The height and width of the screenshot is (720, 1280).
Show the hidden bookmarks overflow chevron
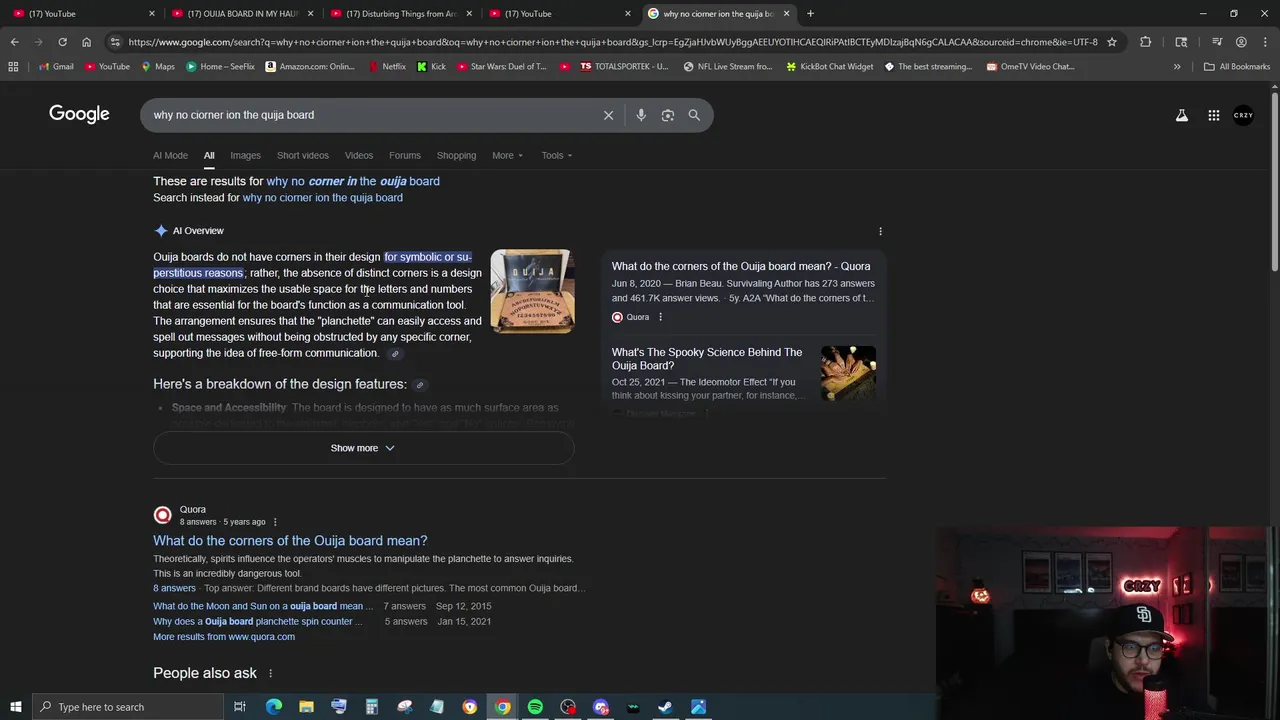[x=1177, y=67]
